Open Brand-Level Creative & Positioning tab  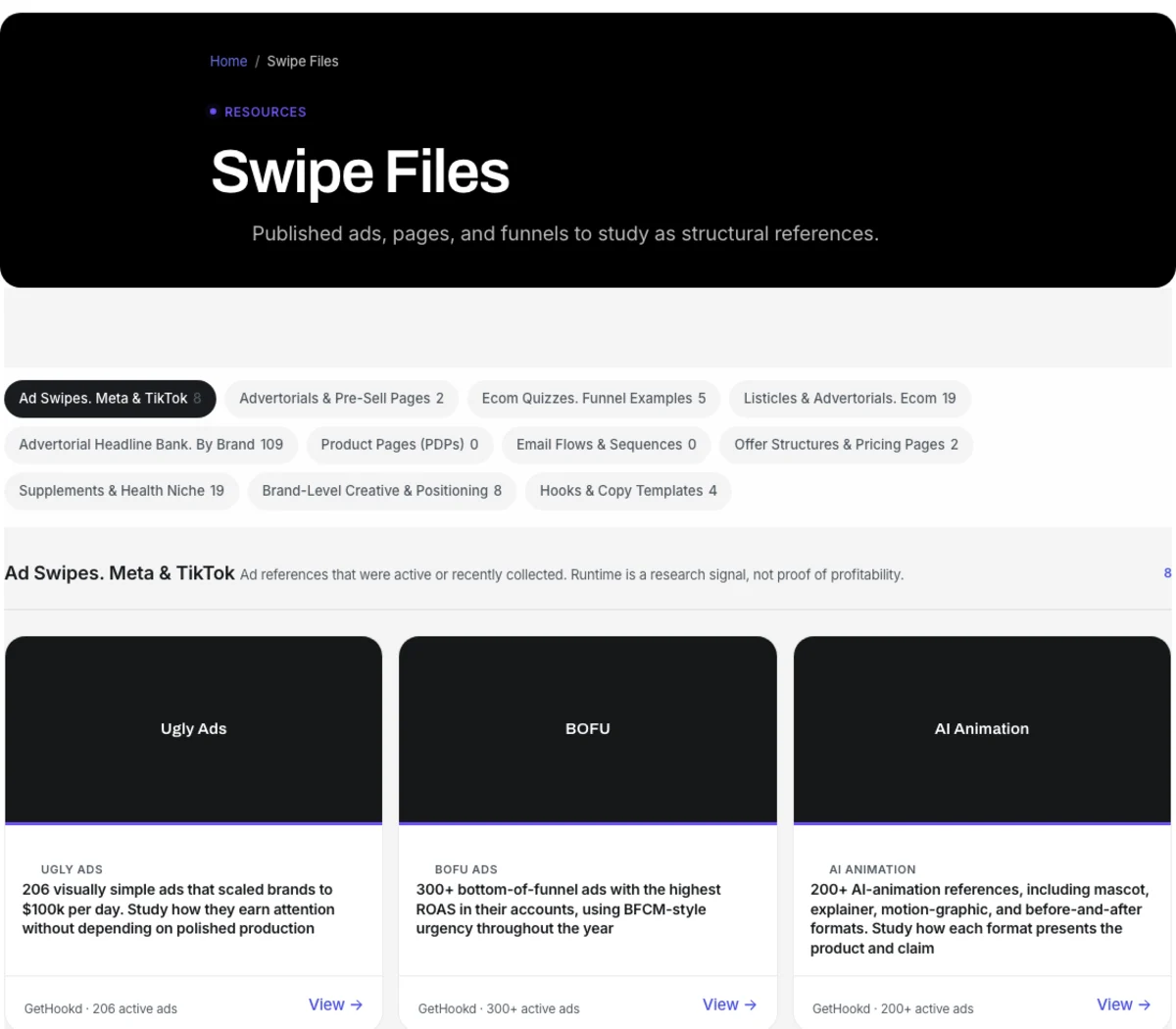coord(382,490)
